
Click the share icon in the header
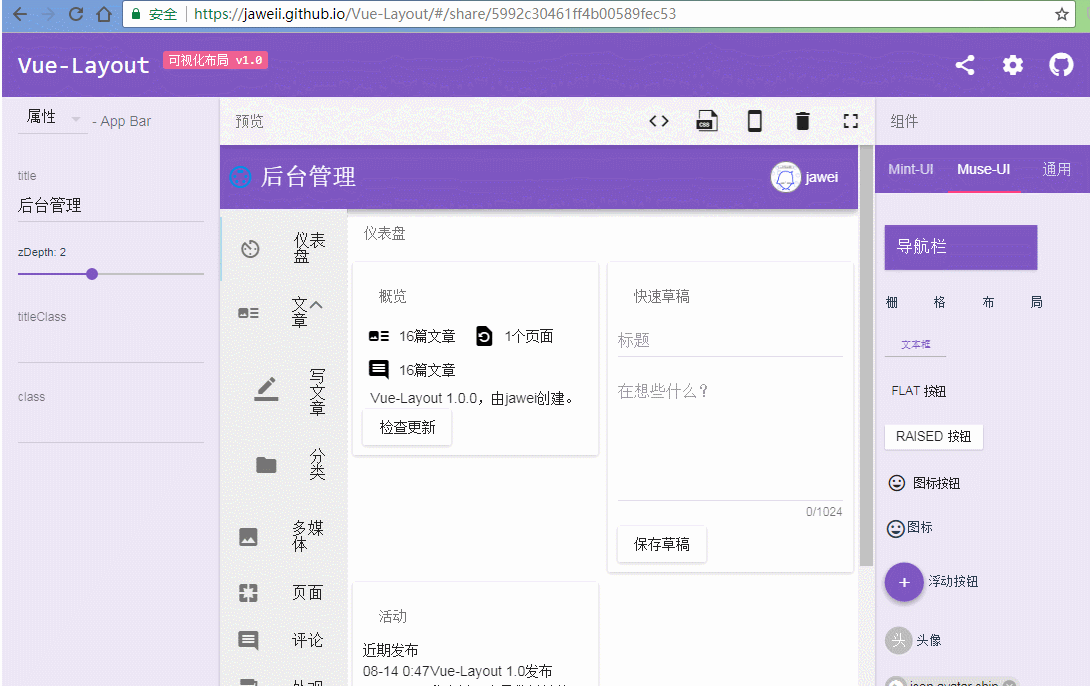coord(964,65)
